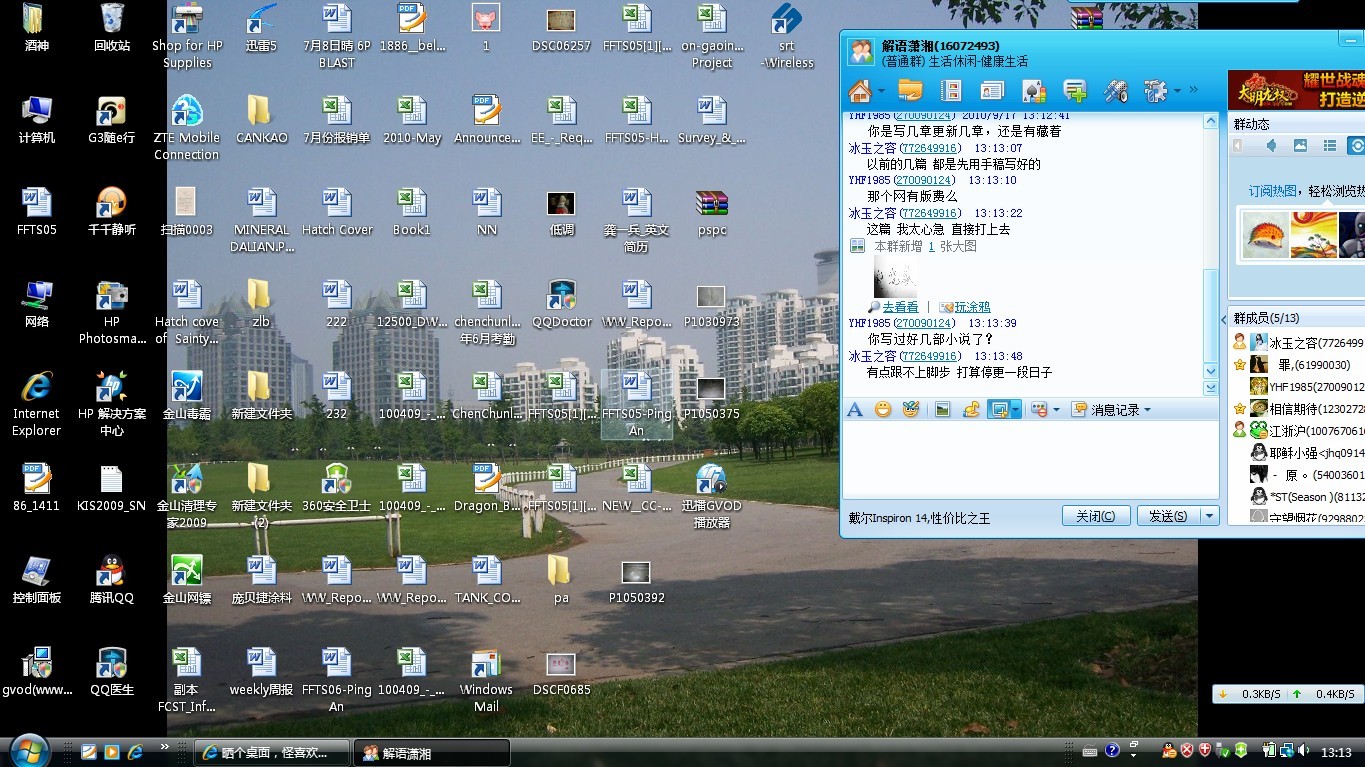The width and height of the screenshot is (1365, 767).
Task: Expand the send button options dropdown arrow
Action: tap(1210, 516)
